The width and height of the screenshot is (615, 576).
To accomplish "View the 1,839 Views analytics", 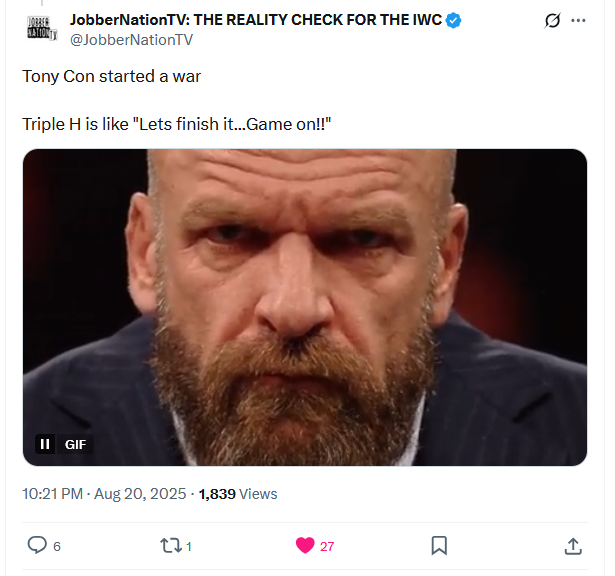I will tap(238, 494).
